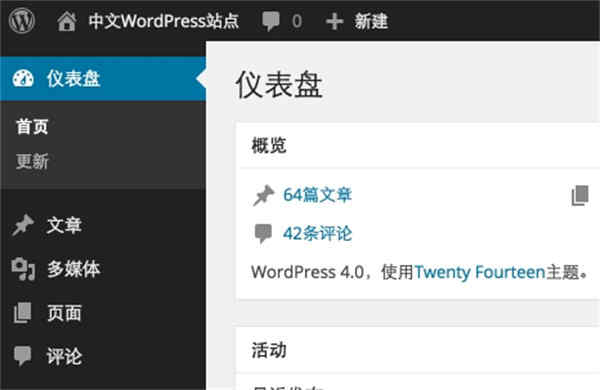Click the pushpin icon next to 文章 in sidebar
The width and height of the screenshot is (600, 390).
tap(23, 225)
